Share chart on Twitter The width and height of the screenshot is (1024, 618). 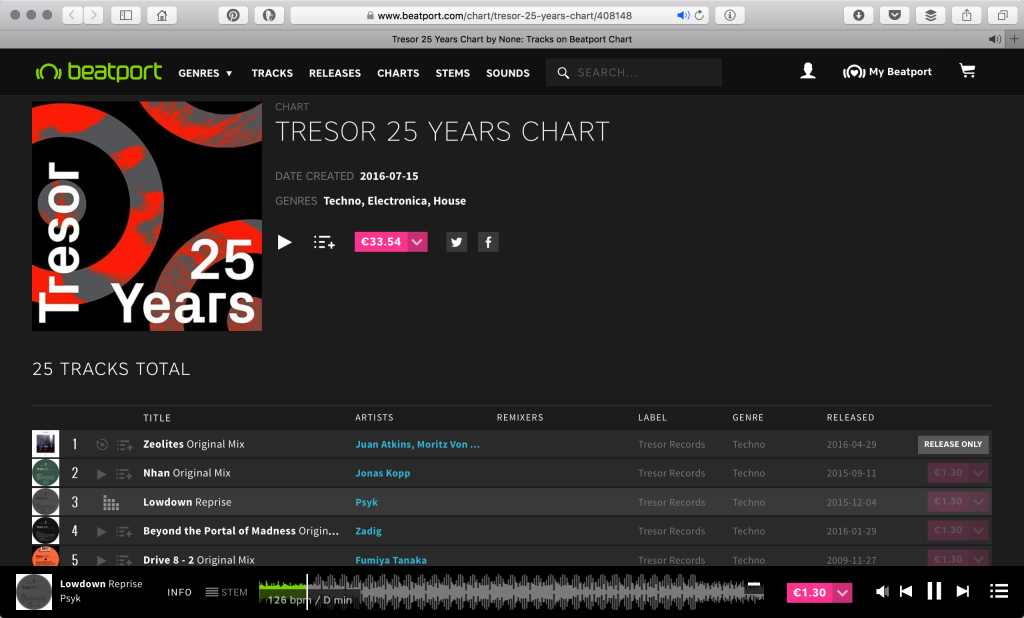tap(457, 242)
